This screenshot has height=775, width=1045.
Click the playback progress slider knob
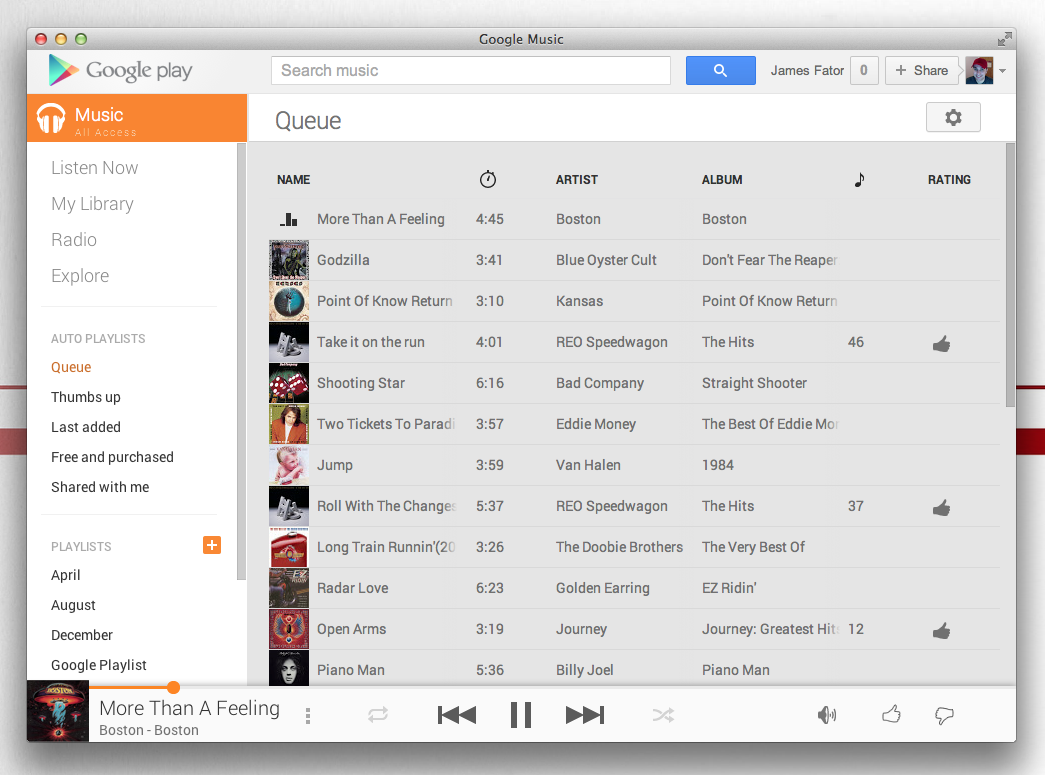(x=173, y=687)
